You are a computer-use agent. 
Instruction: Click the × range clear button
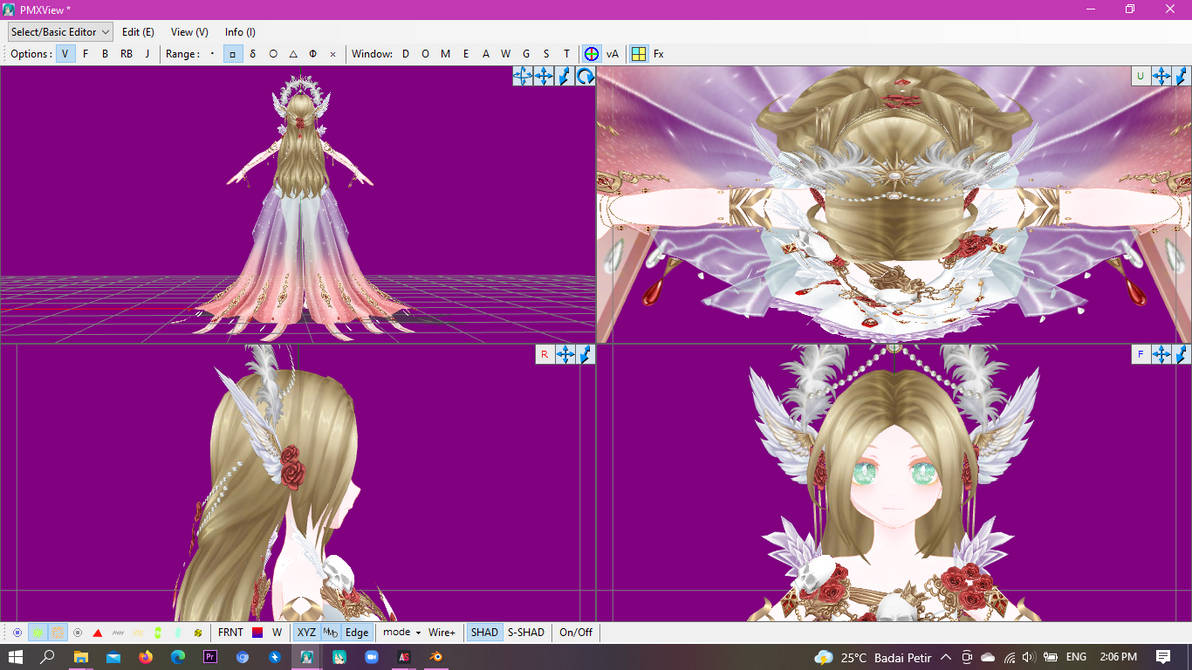click(332, 54)
